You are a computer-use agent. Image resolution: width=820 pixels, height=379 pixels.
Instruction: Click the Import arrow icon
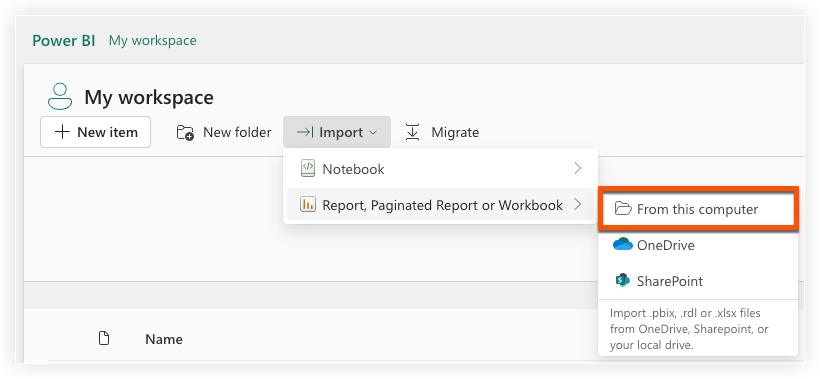pos(305,132)
